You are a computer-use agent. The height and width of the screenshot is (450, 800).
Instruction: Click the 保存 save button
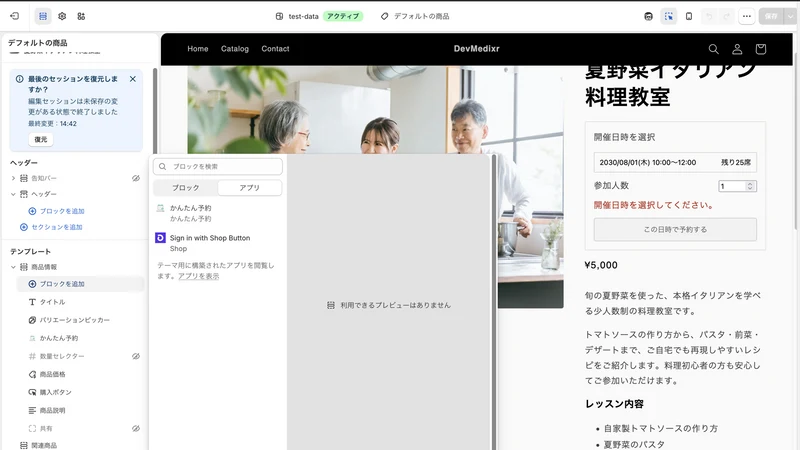(771, 16)
